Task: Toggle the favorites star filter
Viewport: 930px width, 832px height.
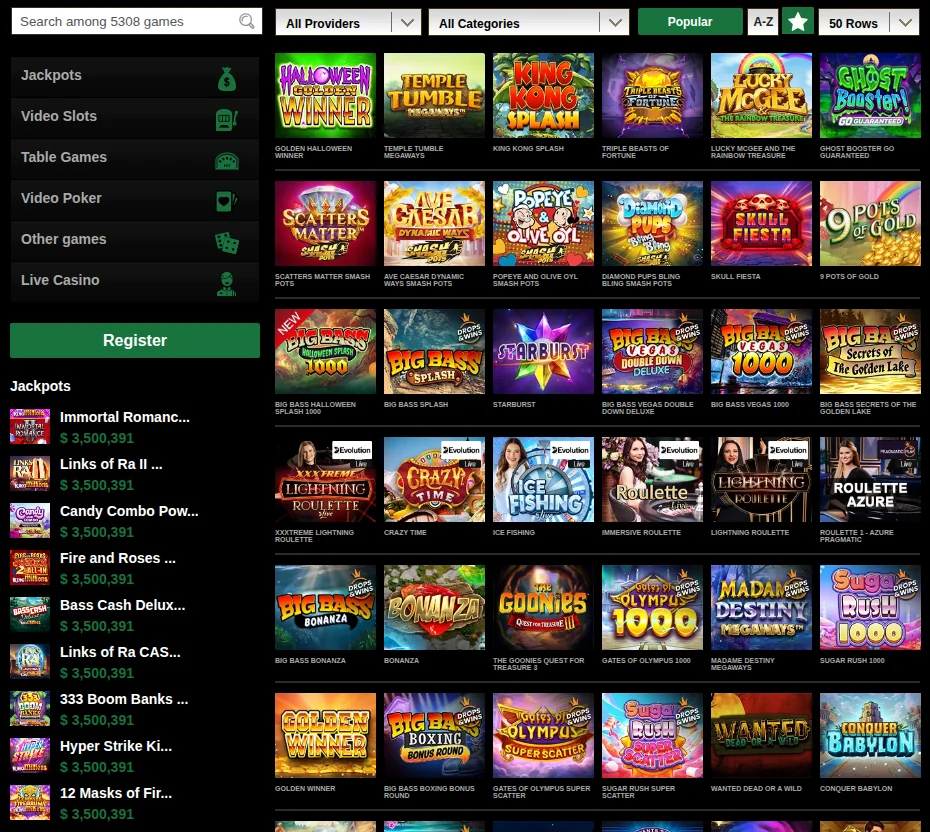Action: pyautogui.click(x=798, y=22)
